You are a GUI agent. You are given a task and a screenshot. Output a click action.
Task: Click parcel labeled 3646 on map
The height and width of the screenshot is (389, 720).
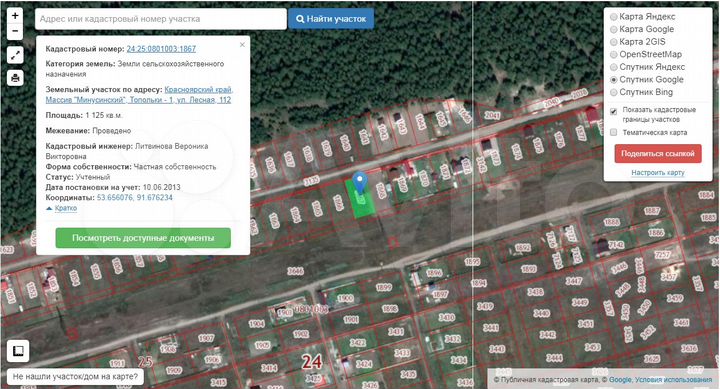[x=296, y=271]
